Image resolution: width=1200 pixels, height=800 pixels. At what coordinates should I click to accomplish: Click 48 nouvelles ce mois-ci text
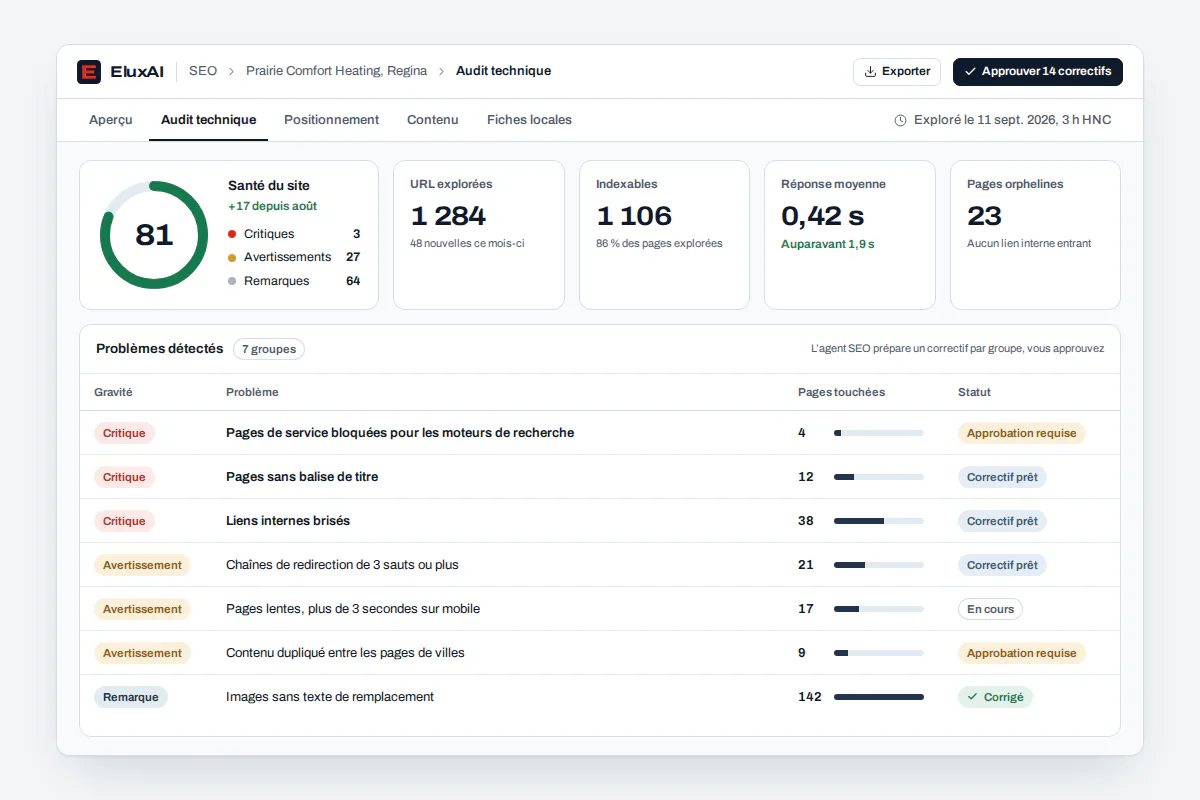[467, 243]
